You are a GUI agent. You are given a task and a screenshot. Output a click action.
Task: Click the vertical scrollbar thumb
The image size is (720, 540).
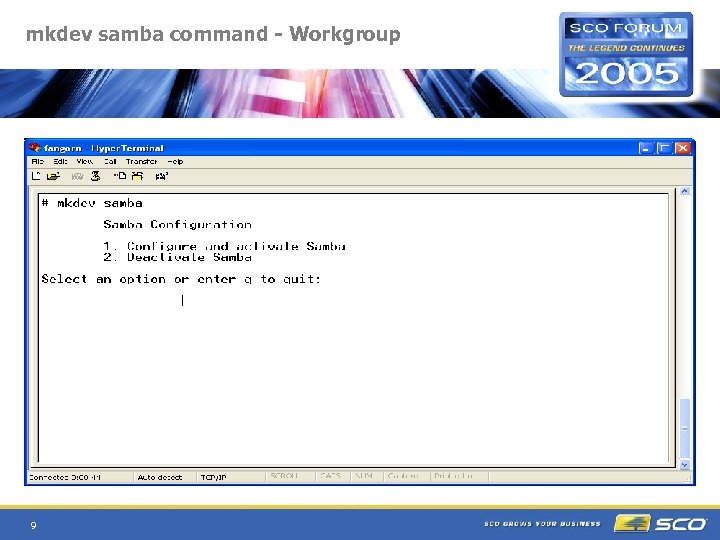pos(685,428)
